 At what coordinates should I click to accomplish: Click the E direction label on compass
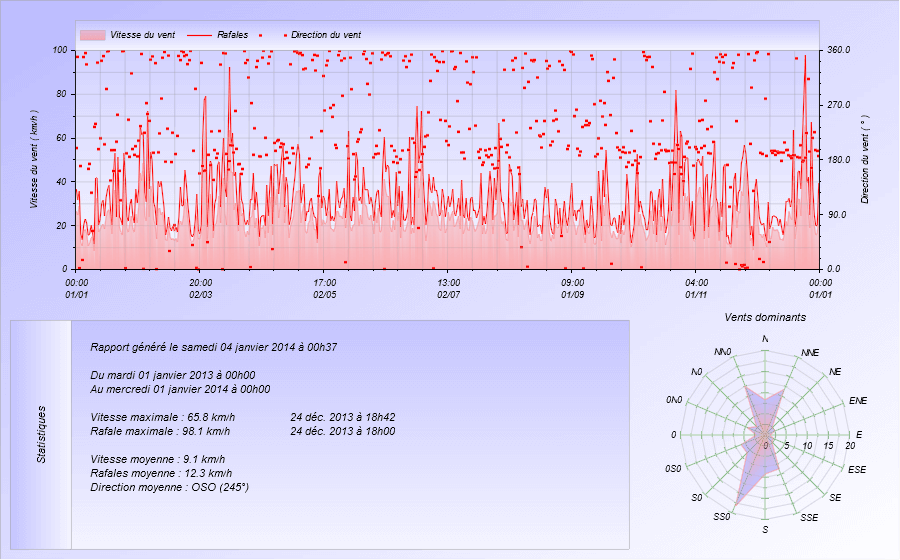859,435
